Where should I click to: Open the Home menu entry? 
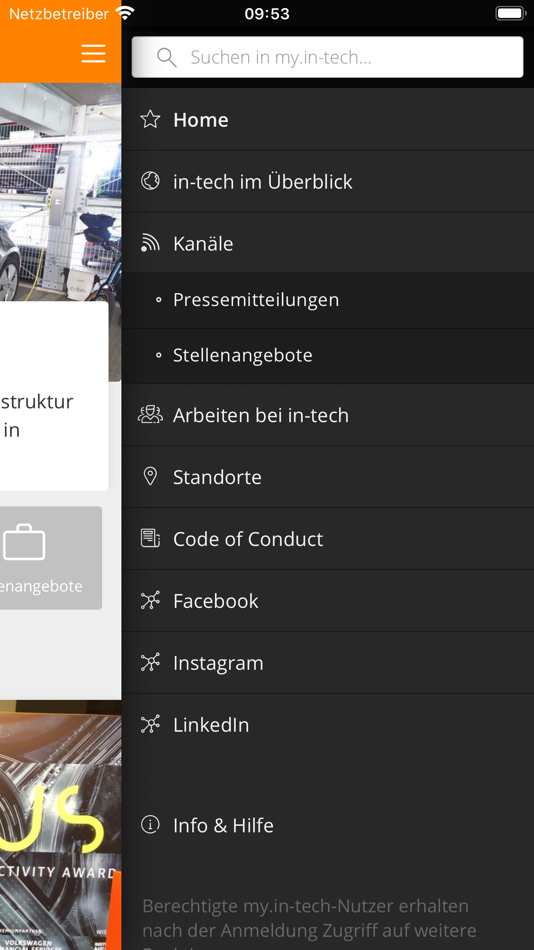(328, 119)
